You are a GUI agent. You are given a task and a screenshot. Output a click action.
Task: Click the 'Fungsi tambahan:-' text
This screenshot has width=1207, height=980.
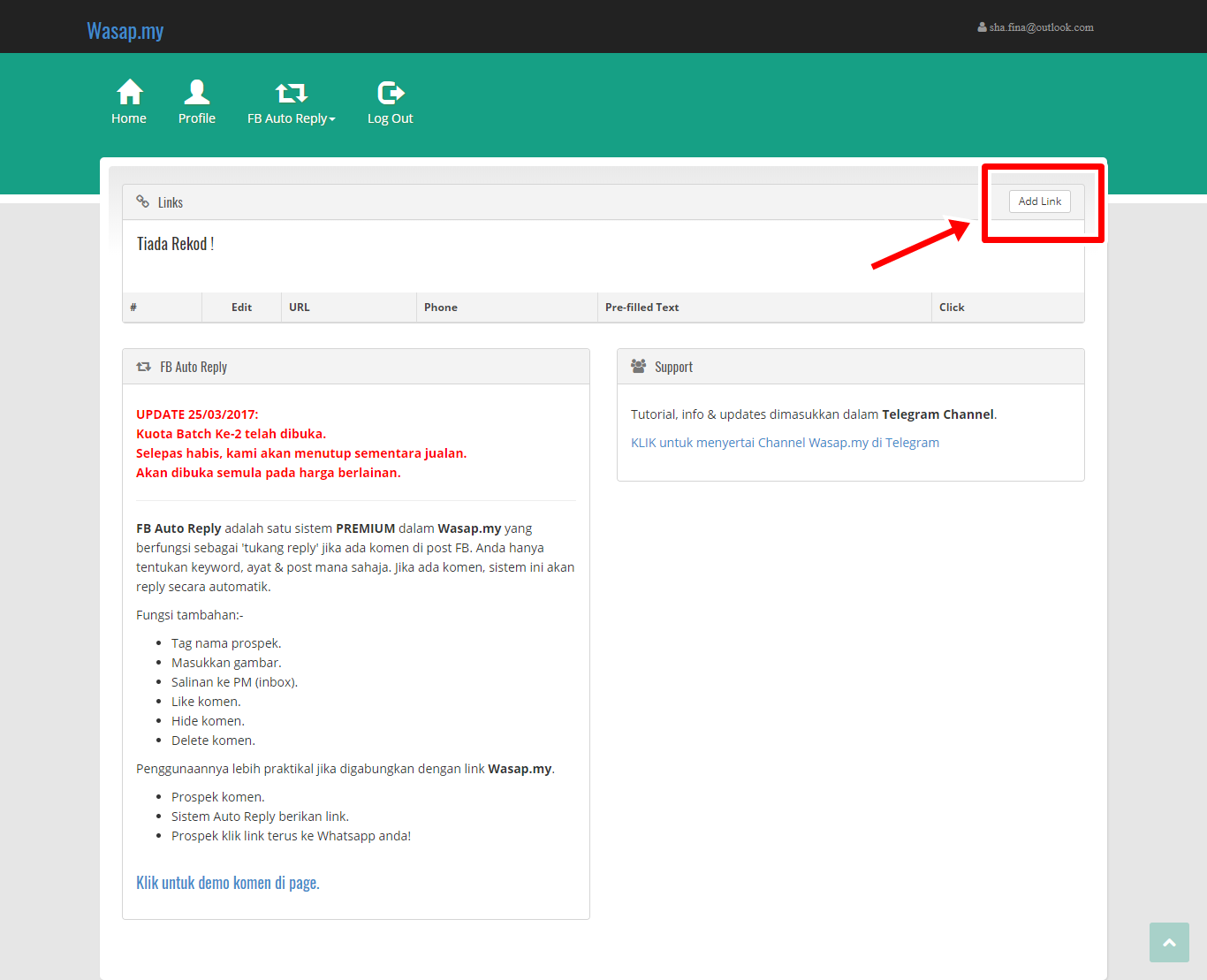click(x=190, y=615)
